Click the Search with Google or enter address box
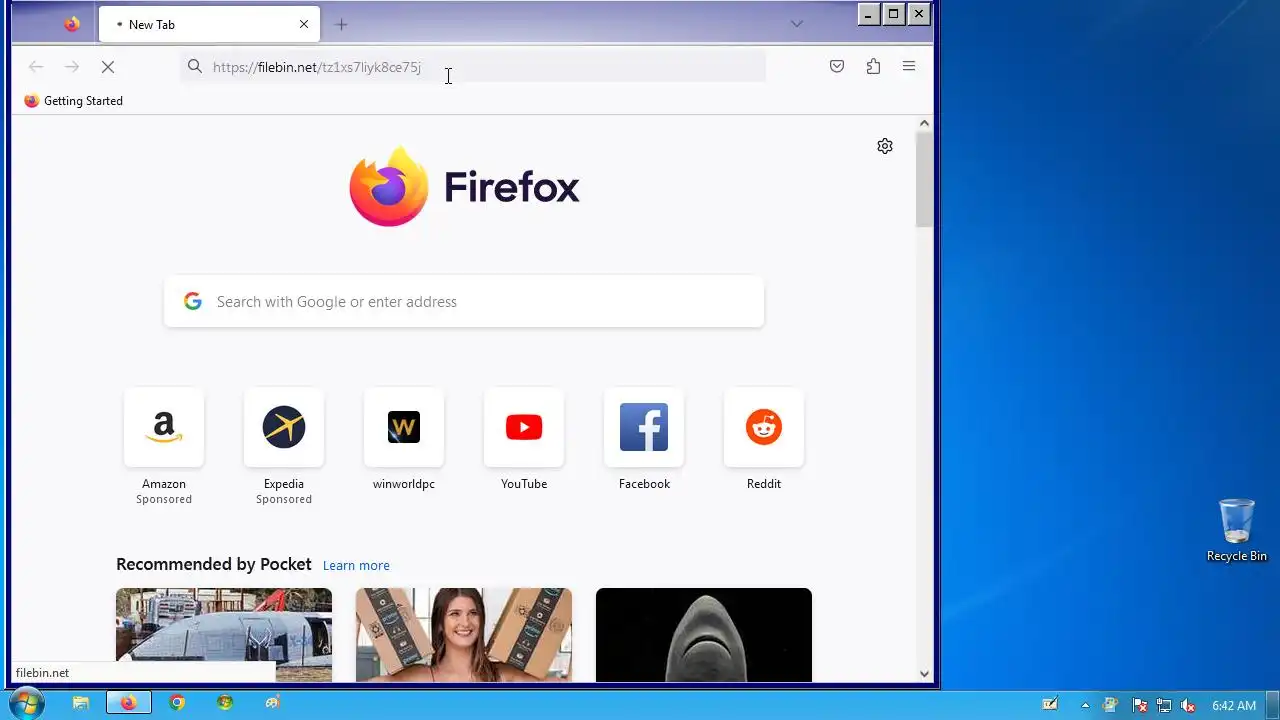 (464, 302)
